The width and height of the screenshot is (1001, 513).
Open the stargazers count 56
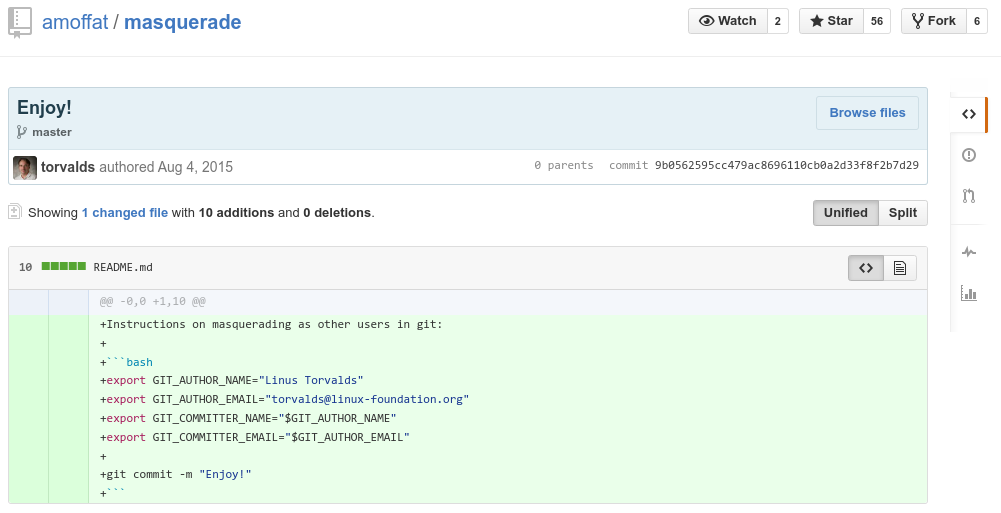pos(877,21)
